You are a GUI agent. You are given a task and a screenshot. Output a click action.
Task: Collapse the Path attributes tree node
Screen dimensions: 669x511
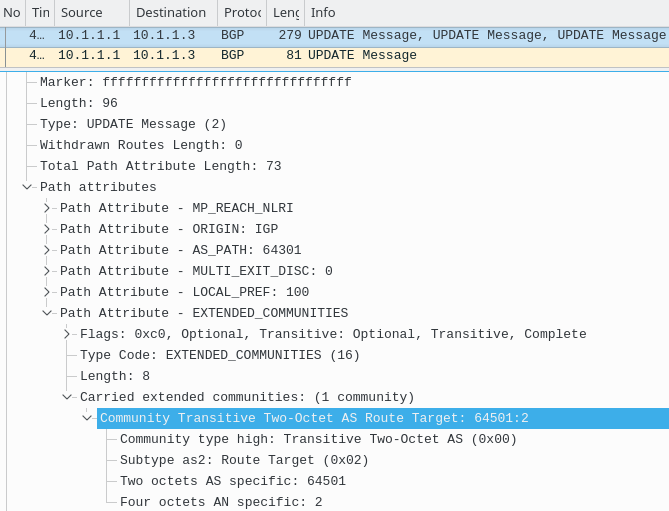click(27, 187)
